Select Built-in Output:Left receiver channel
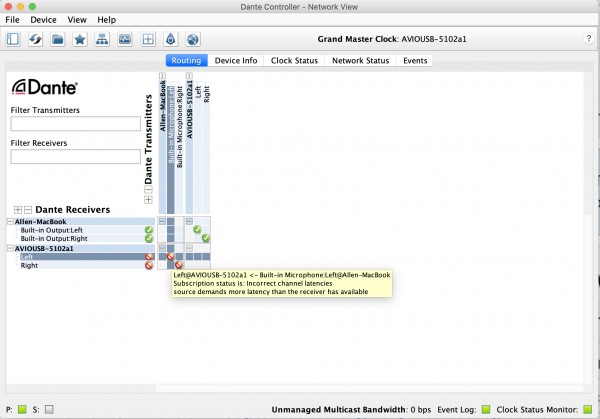Image resolution: width=600 pixels, height=419 pixels. point(52,230)
